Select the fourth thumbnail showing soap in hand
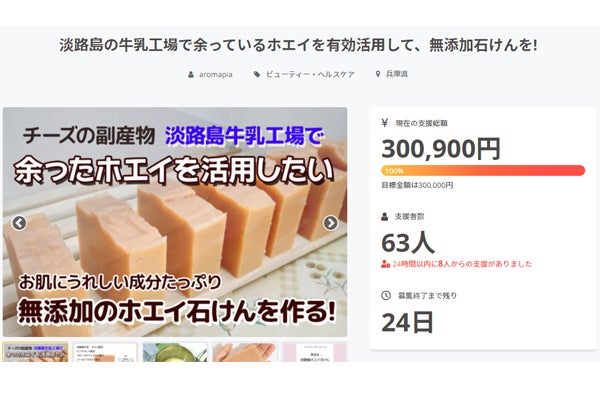 point(245,352)
